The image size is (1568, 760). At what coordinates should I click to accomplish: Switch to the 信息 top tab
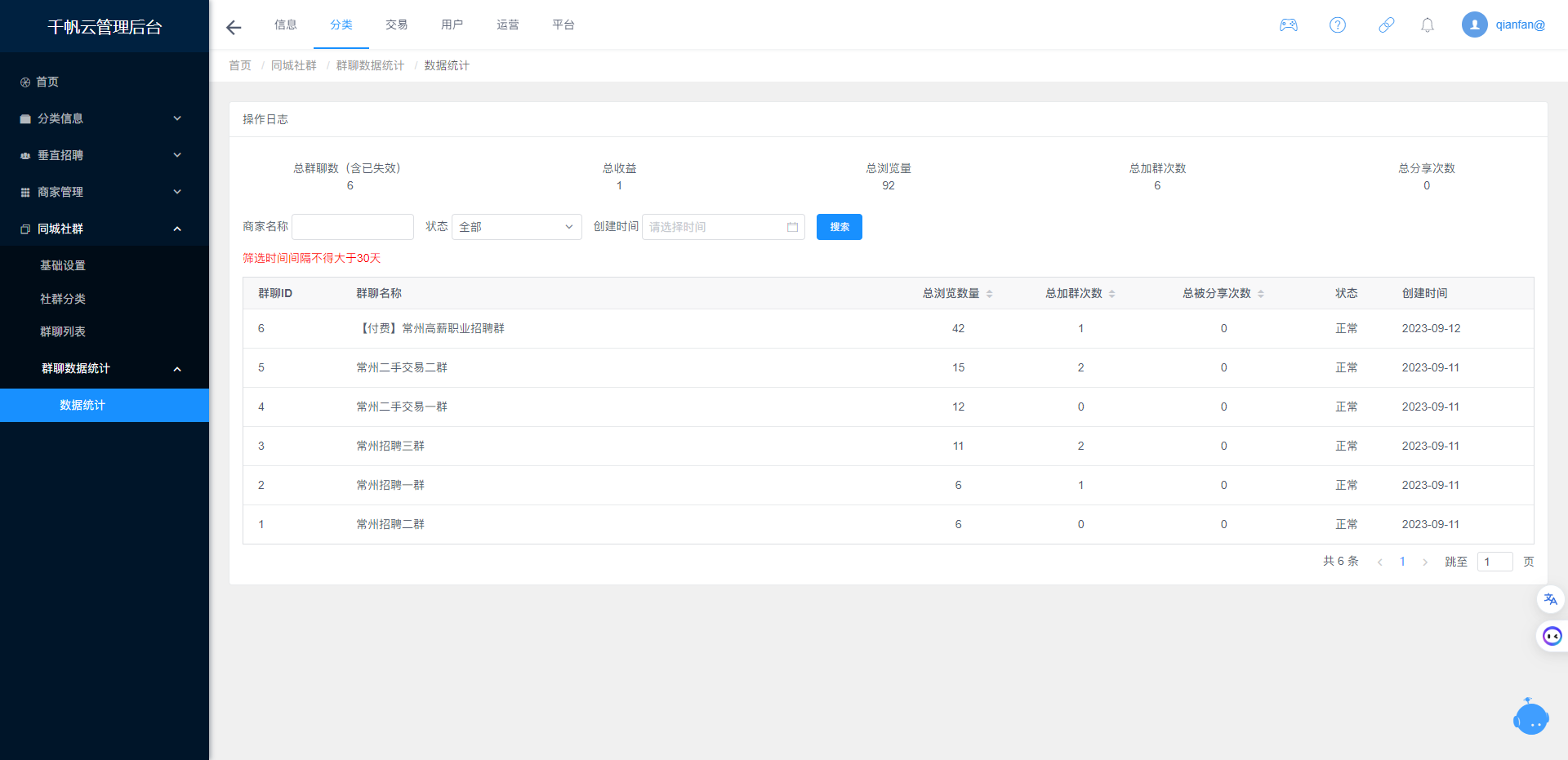(286, 24)
